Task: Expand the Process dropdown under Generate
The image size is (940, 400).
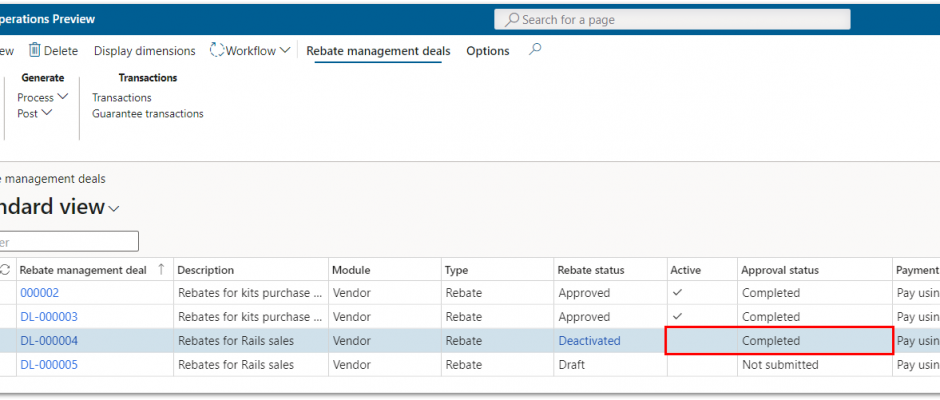Action: [x=62, y=97]
